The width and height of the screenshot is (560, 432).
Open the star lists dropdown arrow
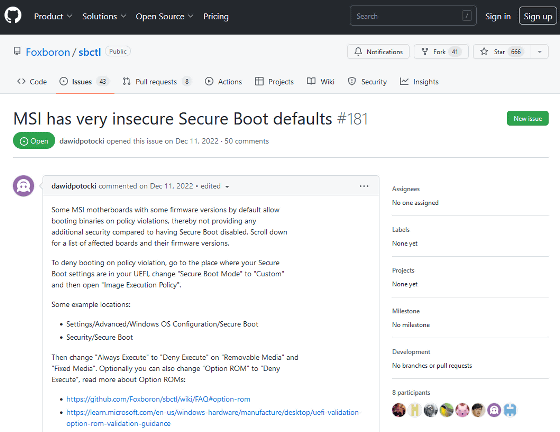[x=540, y=52]
